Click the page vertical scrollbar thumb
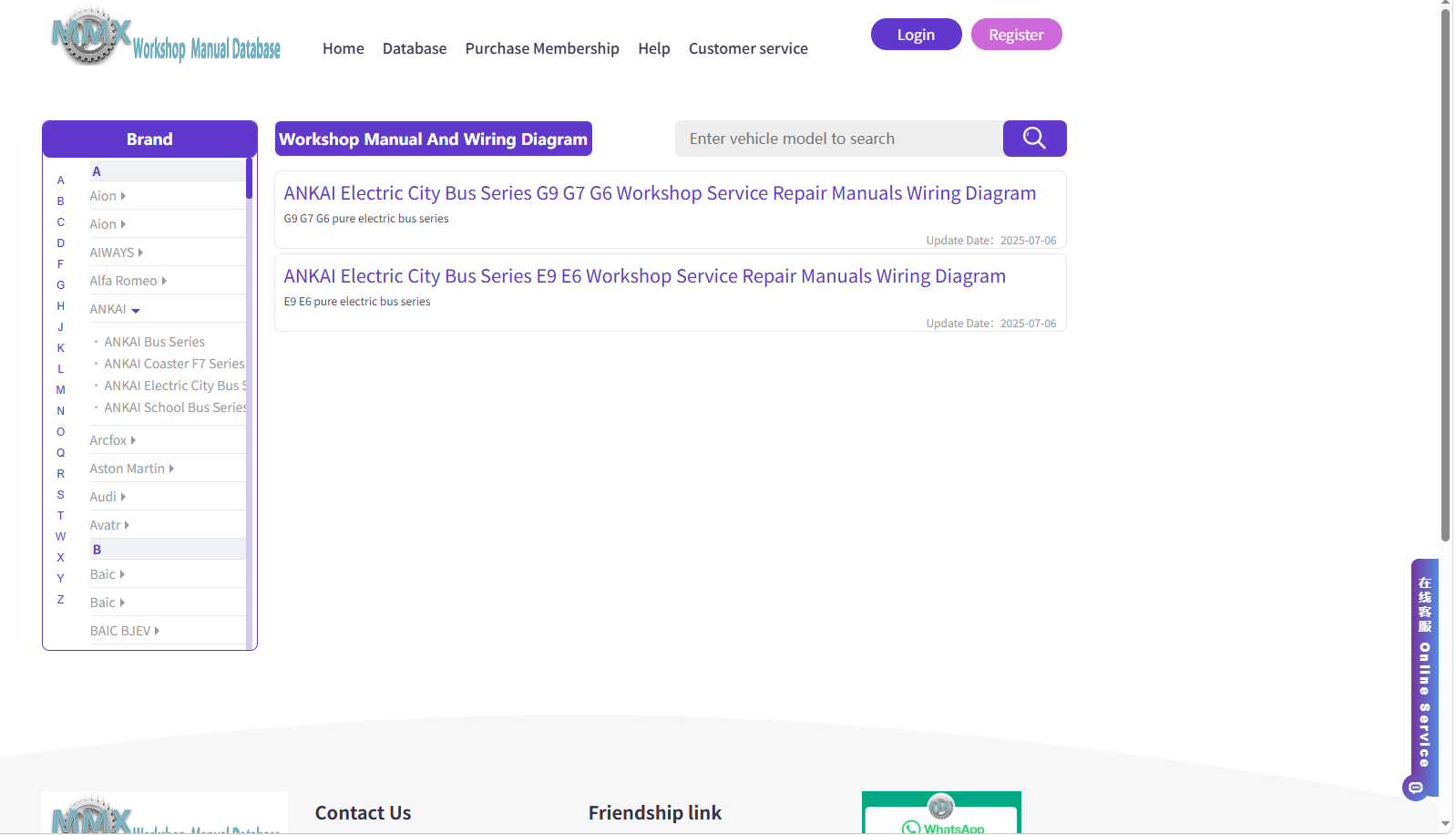The height and width of the screenshot is (835, 1456). click(x=1446, y=274)
